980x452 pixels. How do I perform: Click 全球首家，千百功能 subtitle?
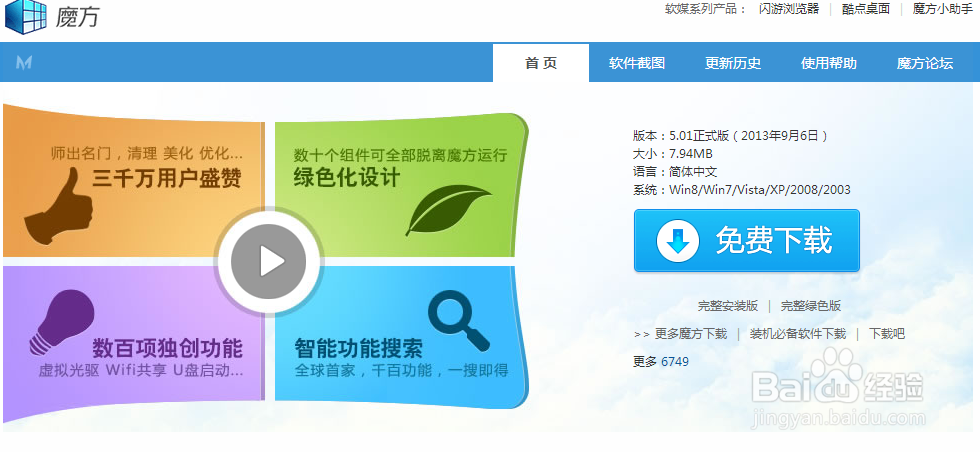401,370
